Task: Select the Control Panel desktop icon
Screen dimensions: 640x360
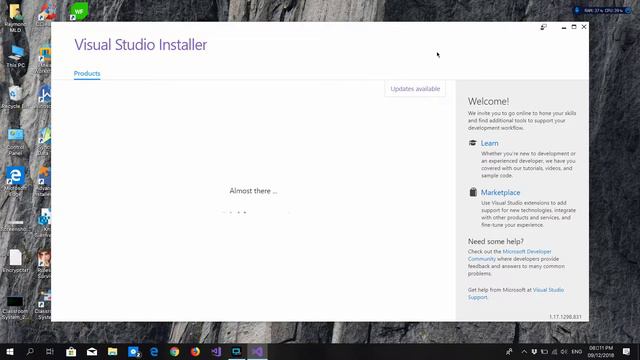Action: [16, 142]
